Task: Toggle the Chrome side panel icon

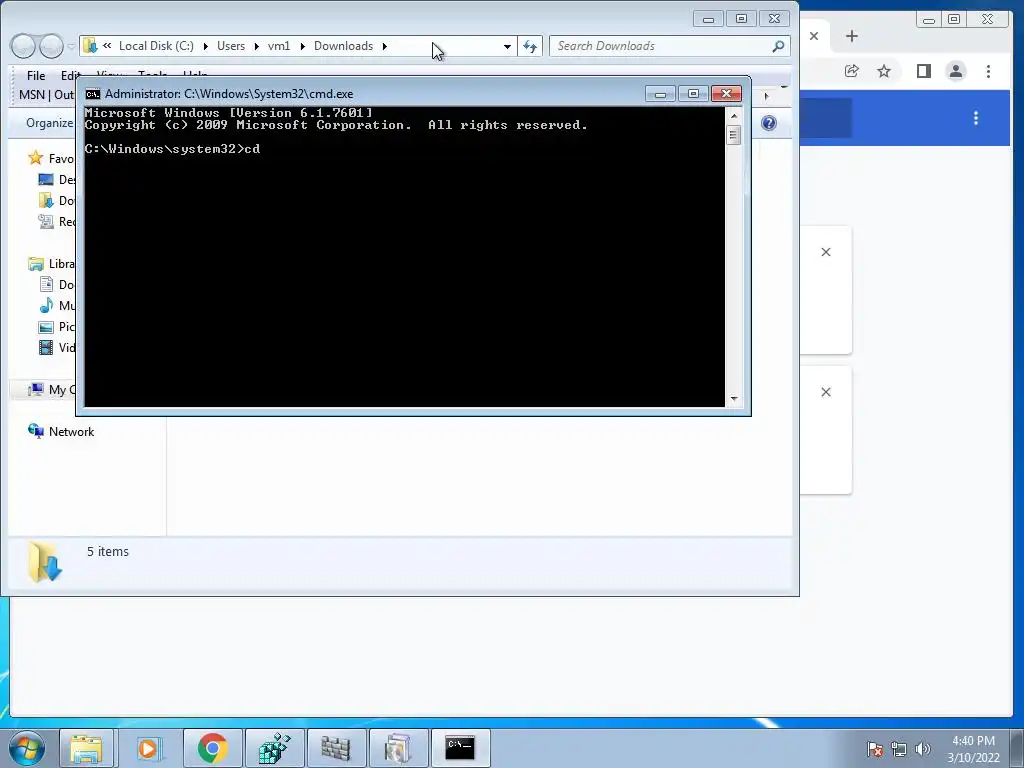Action: 923,71
